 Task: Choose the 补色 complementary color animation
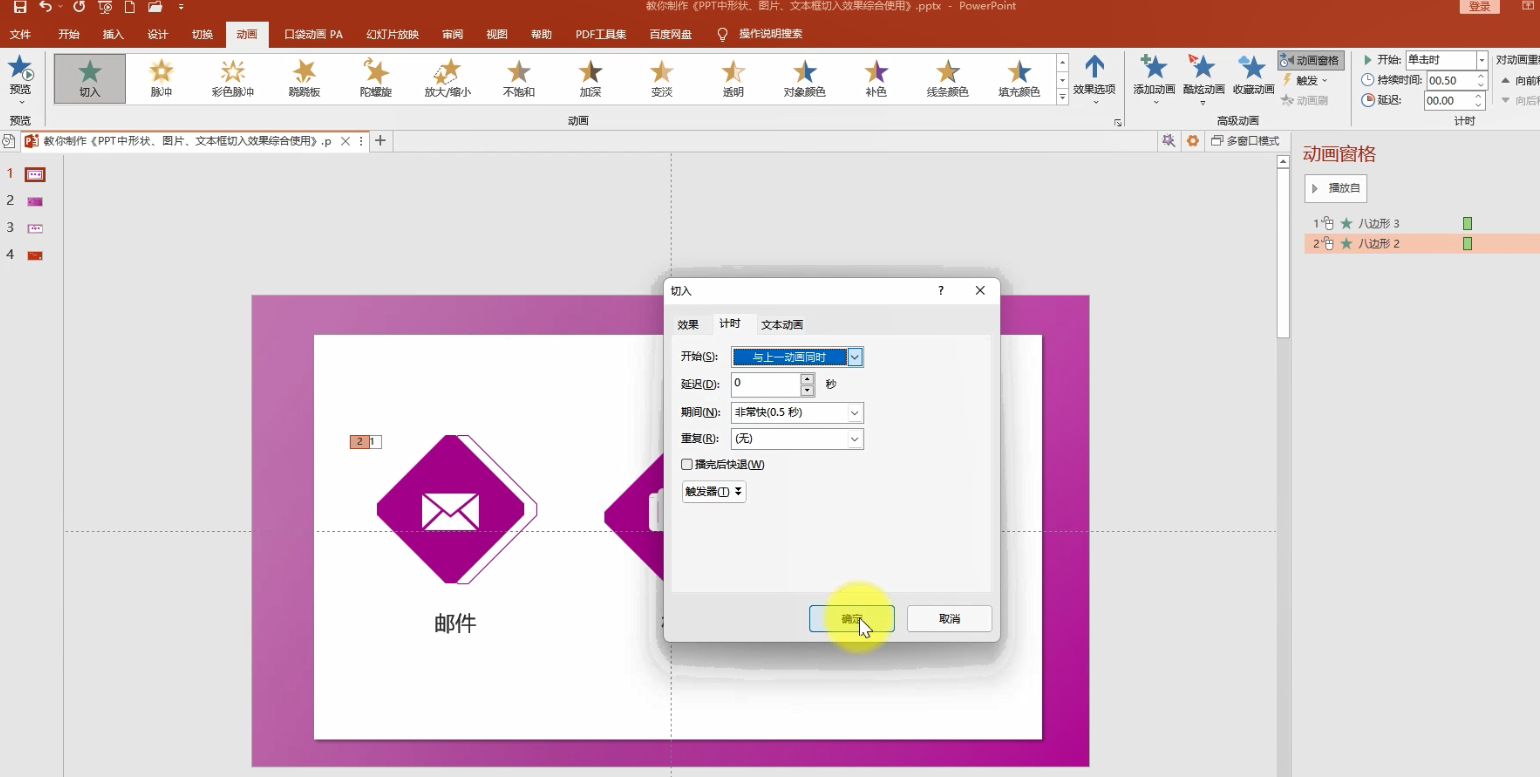click(x=876, y=78)
